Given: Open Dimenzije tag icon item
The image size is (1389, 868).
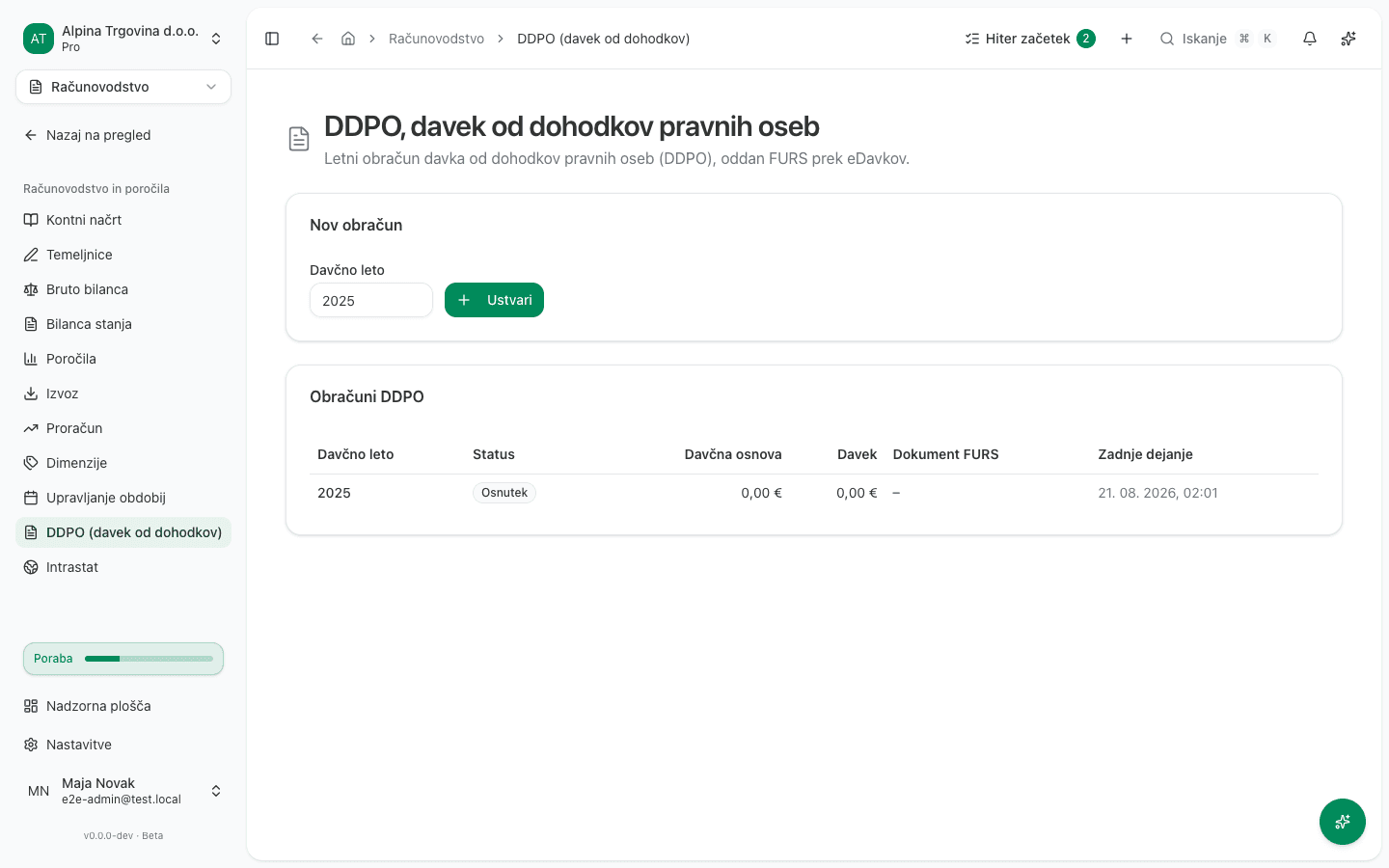Looking at the screenshot, I should pos(123,463).
